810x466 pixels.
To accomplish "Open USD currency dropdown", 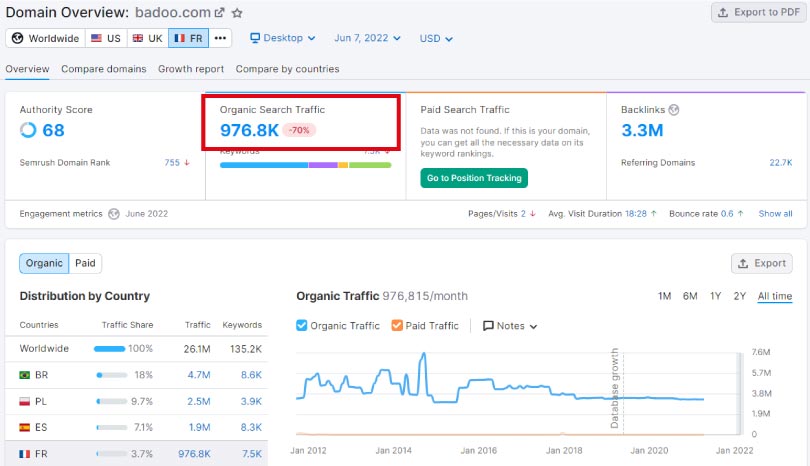I will click(x=436, y=39).
